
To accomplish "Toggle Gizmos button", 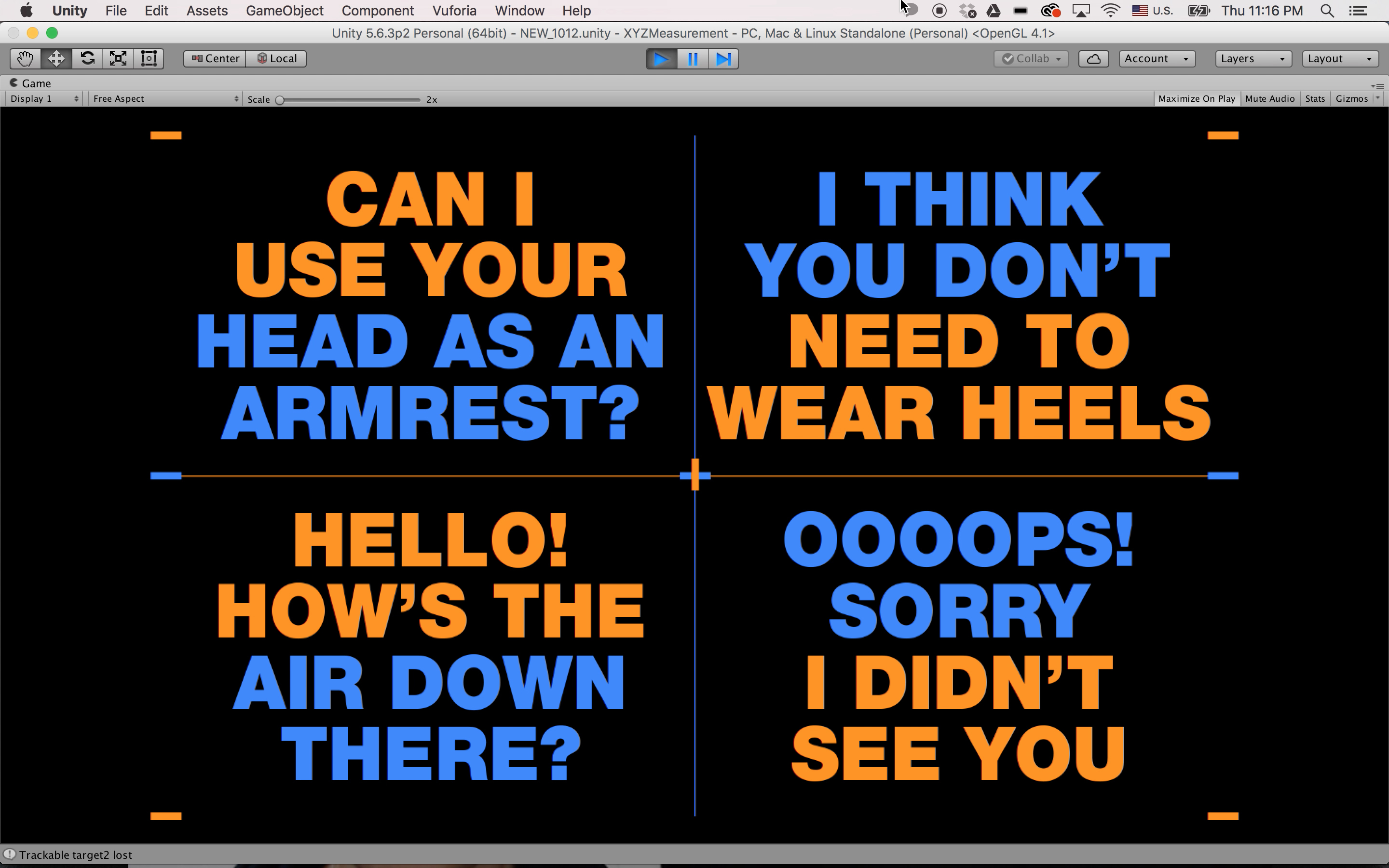I will [1351, 99].
